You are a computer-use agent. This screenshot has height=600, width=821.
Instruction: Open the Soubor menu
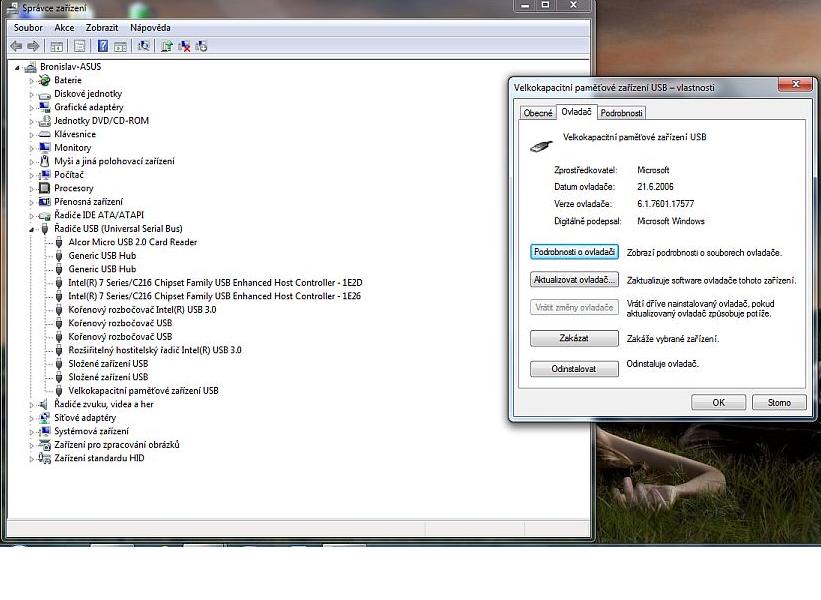[28, 28]
